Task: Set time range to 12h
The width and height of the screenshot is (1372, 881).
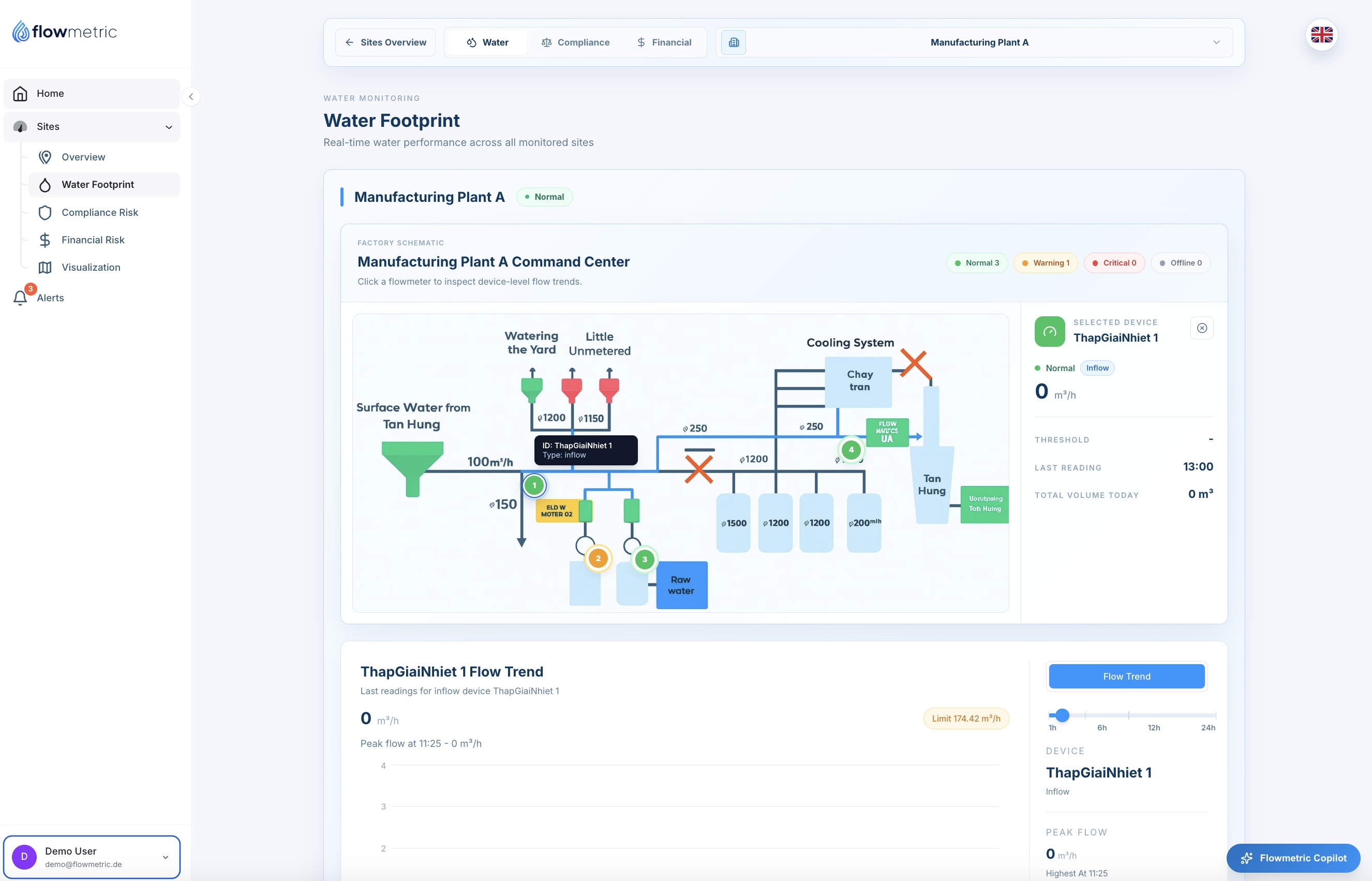Action: tap(1154, 728)
